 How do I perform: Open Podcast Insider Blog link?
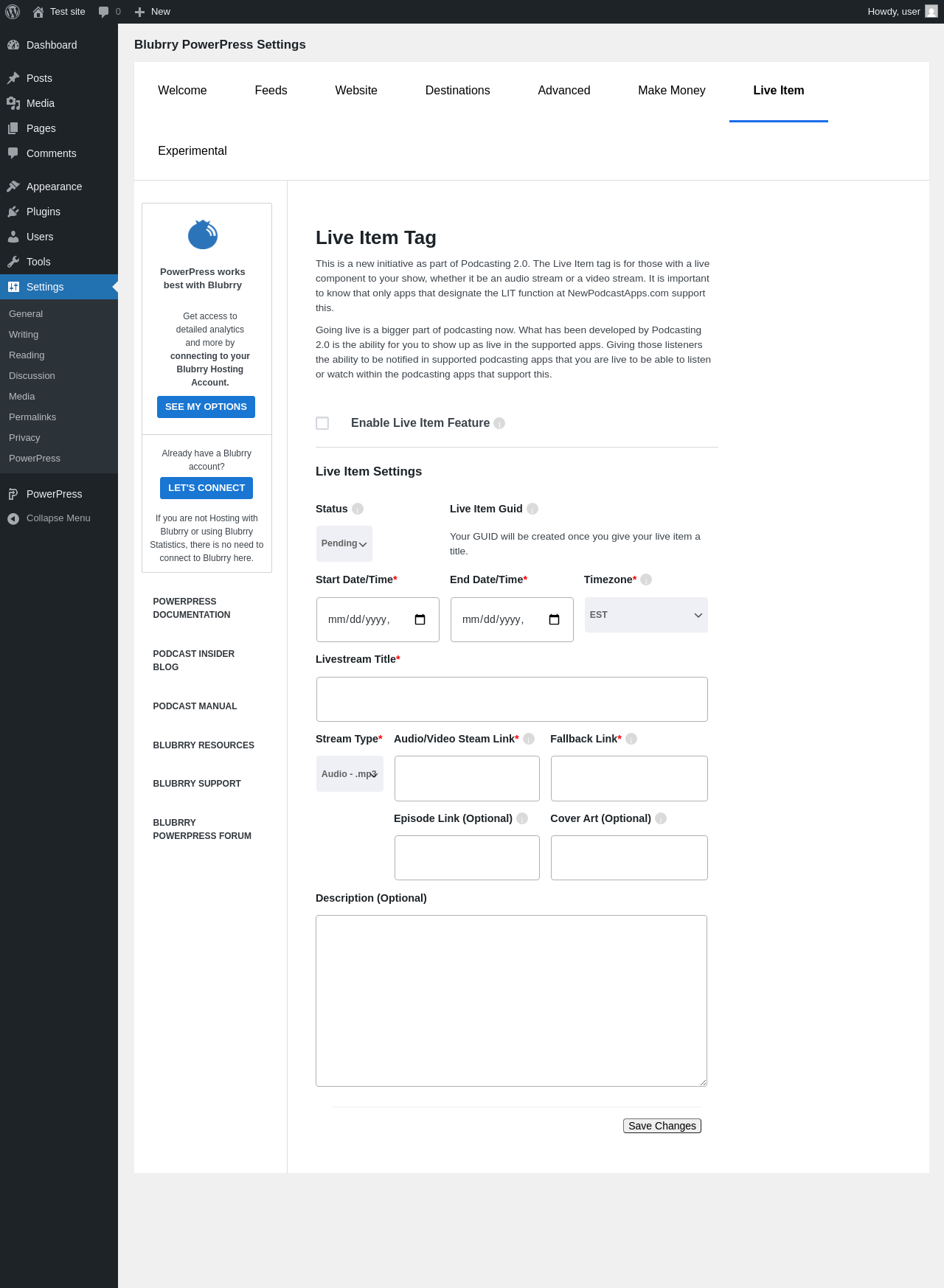(x=194, y=661)
